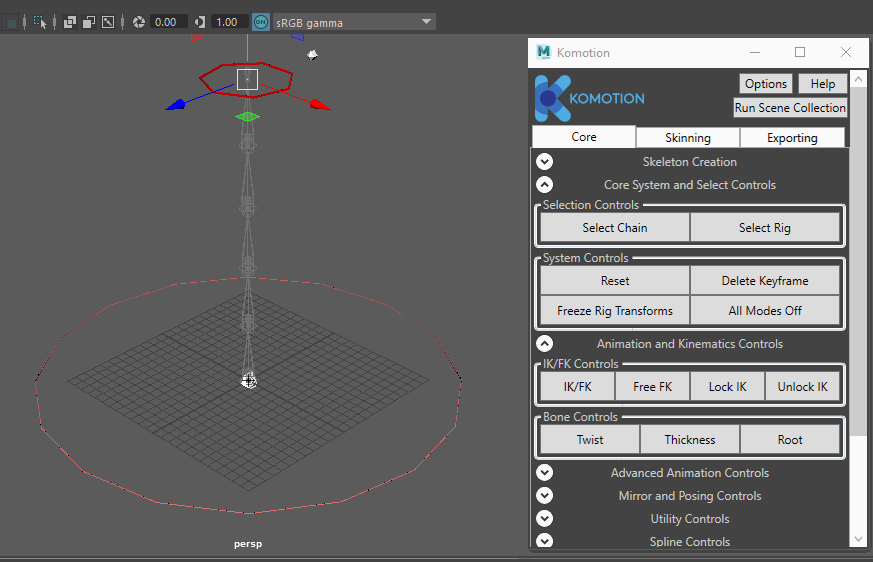Image resolution: width=873 pixels, height=562 pixels.
Task: Click the gamma contrast icon
Action: (199, 22)
